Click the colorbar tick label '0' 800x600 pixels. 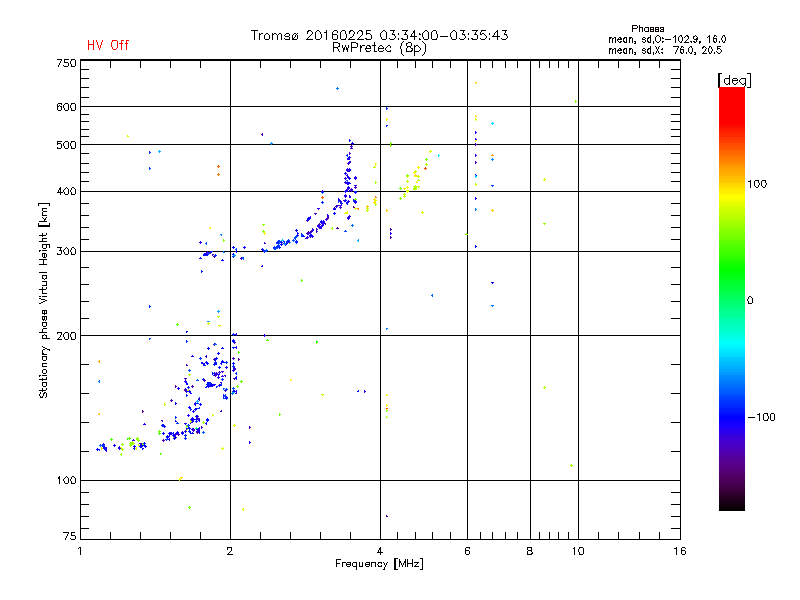(750, 301)
